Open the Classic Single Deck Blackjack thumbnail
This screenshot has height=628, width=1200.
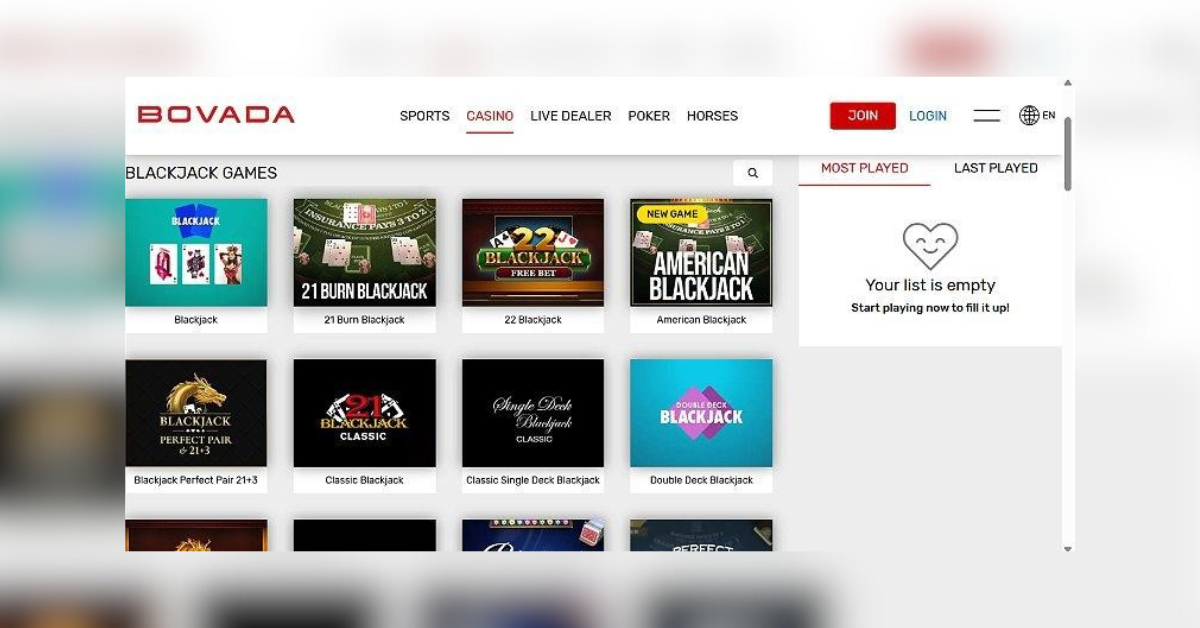(x=533, y=413)
